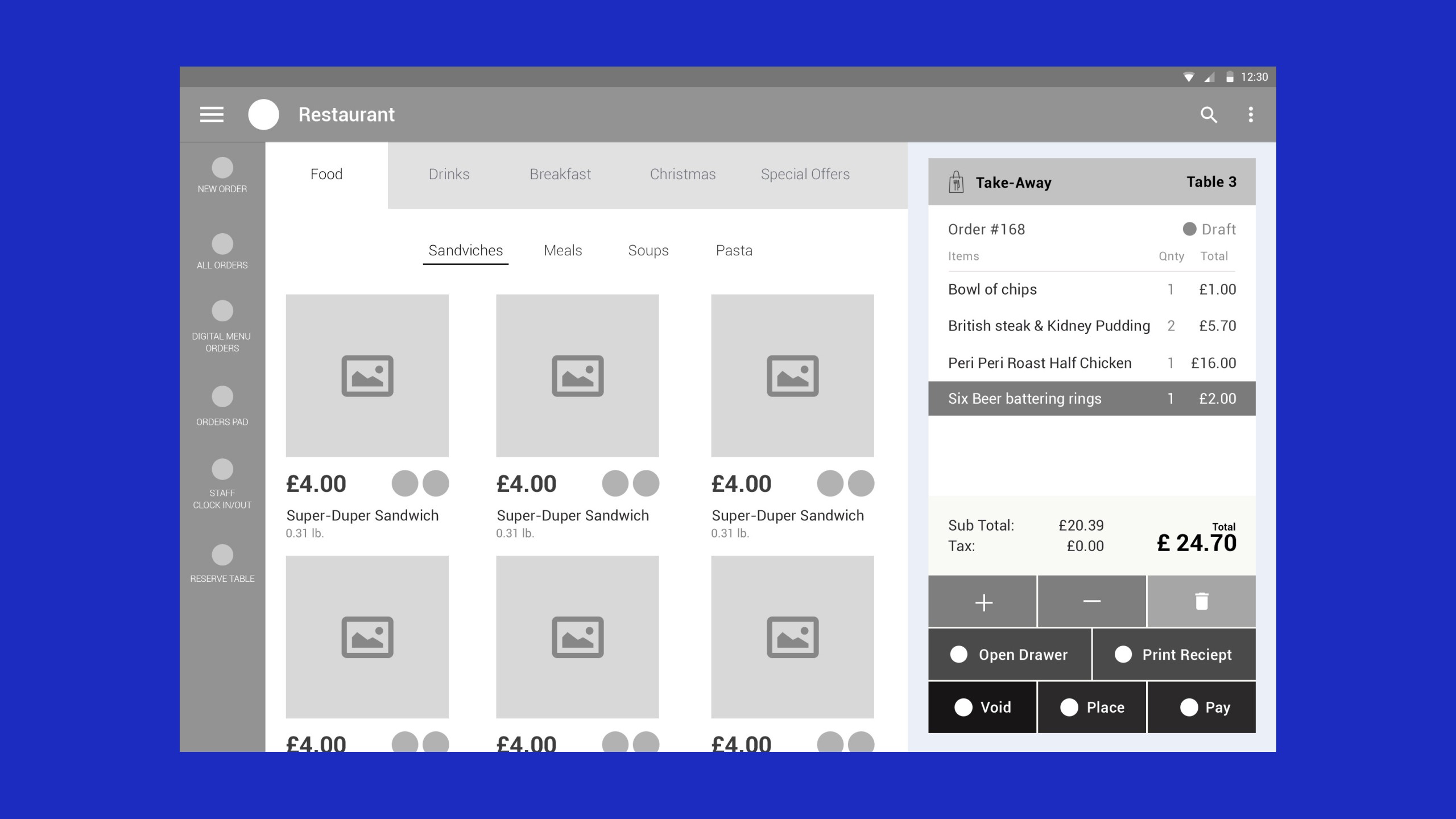Click the minus button on order

pos(1091,600)
